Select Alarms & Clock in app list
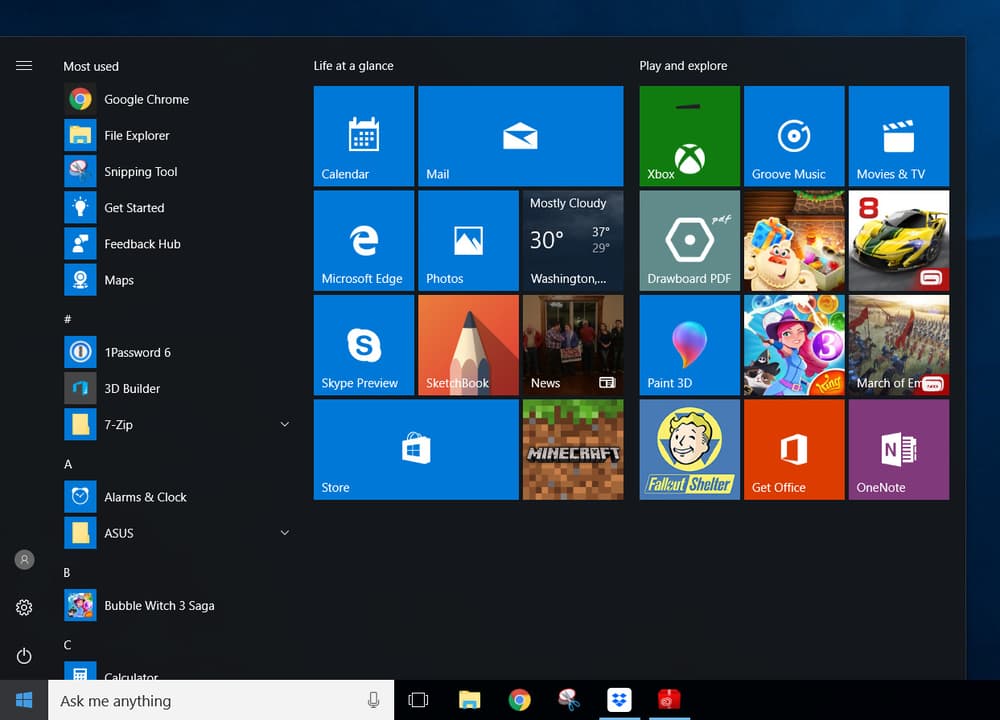This screenshot has width=1000, height=720. pos(177,497)
